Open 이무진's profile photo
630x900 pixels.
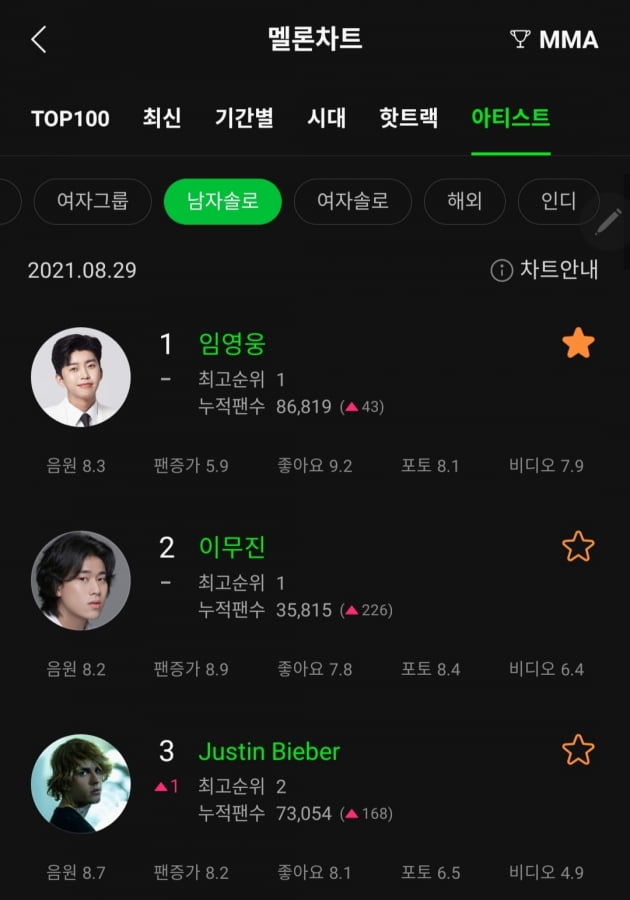pyautogui.click(x=81, y=580)
